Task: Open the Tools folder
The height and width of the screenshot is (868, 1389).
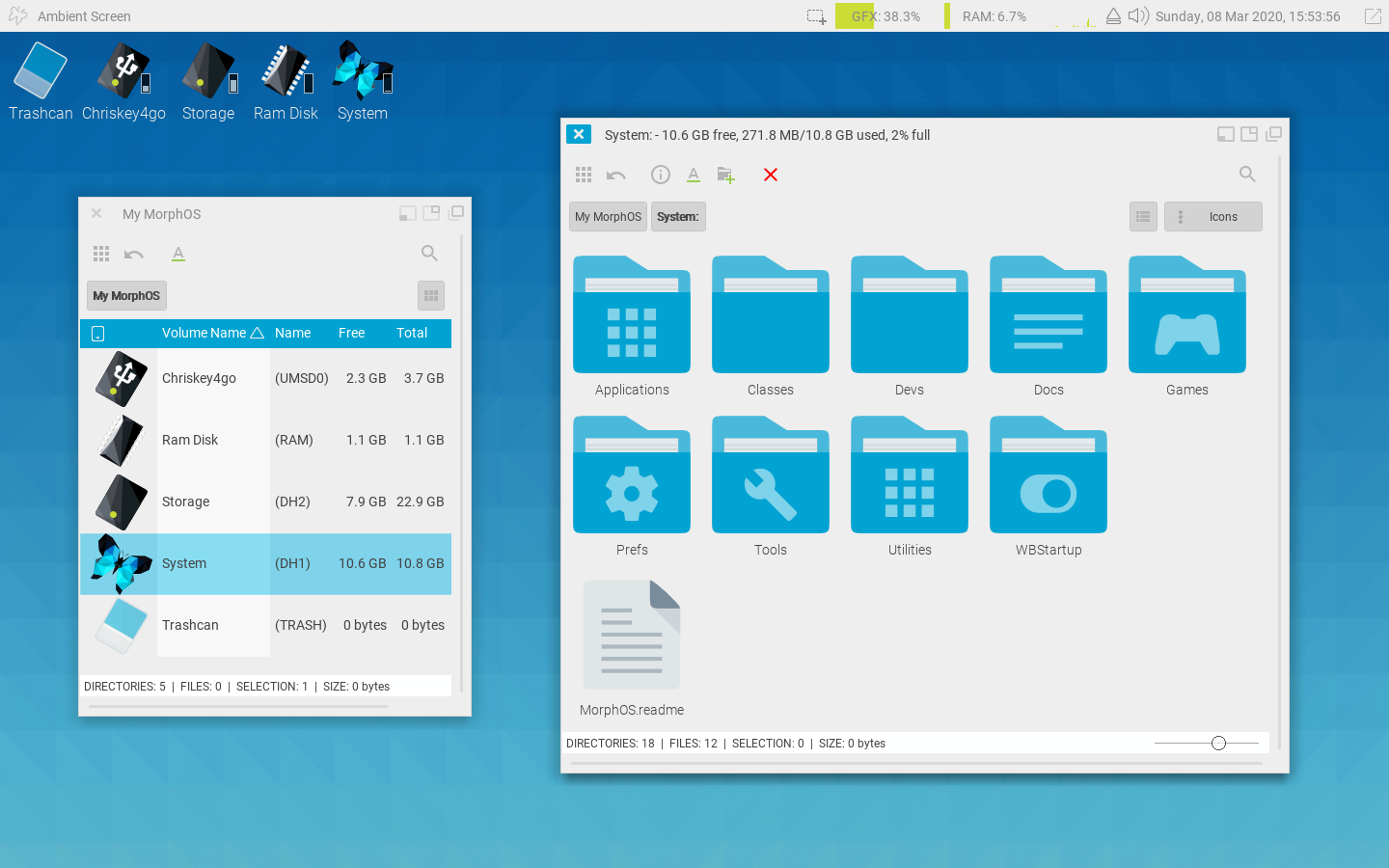Action: point(770,485)
